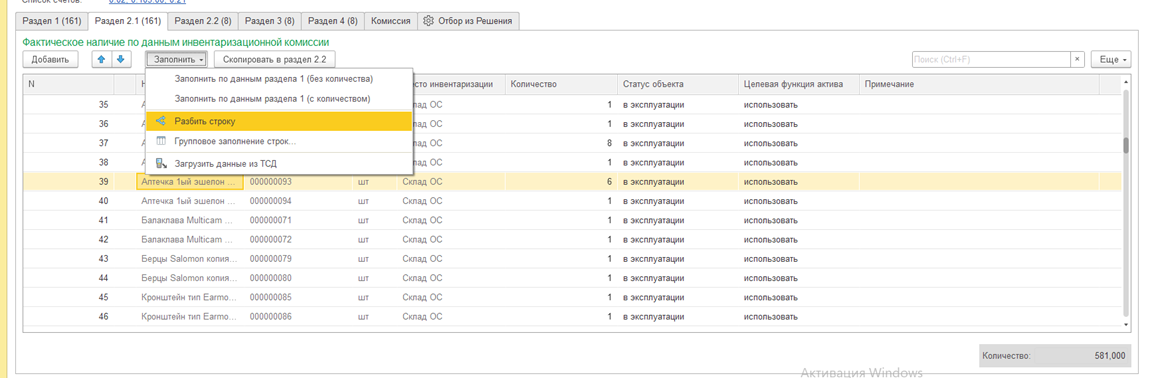The width and height of the screenshot is (1150, 378).
Task: Select the Кронштейн тип Earmo cell in row 46
Action: pyautogui.click(x=190, y=317)
